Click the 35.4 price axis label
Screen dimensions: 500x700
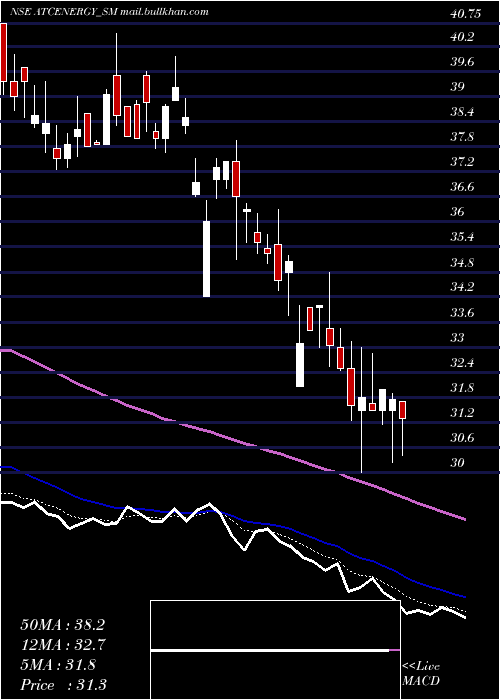coord(462,237)
